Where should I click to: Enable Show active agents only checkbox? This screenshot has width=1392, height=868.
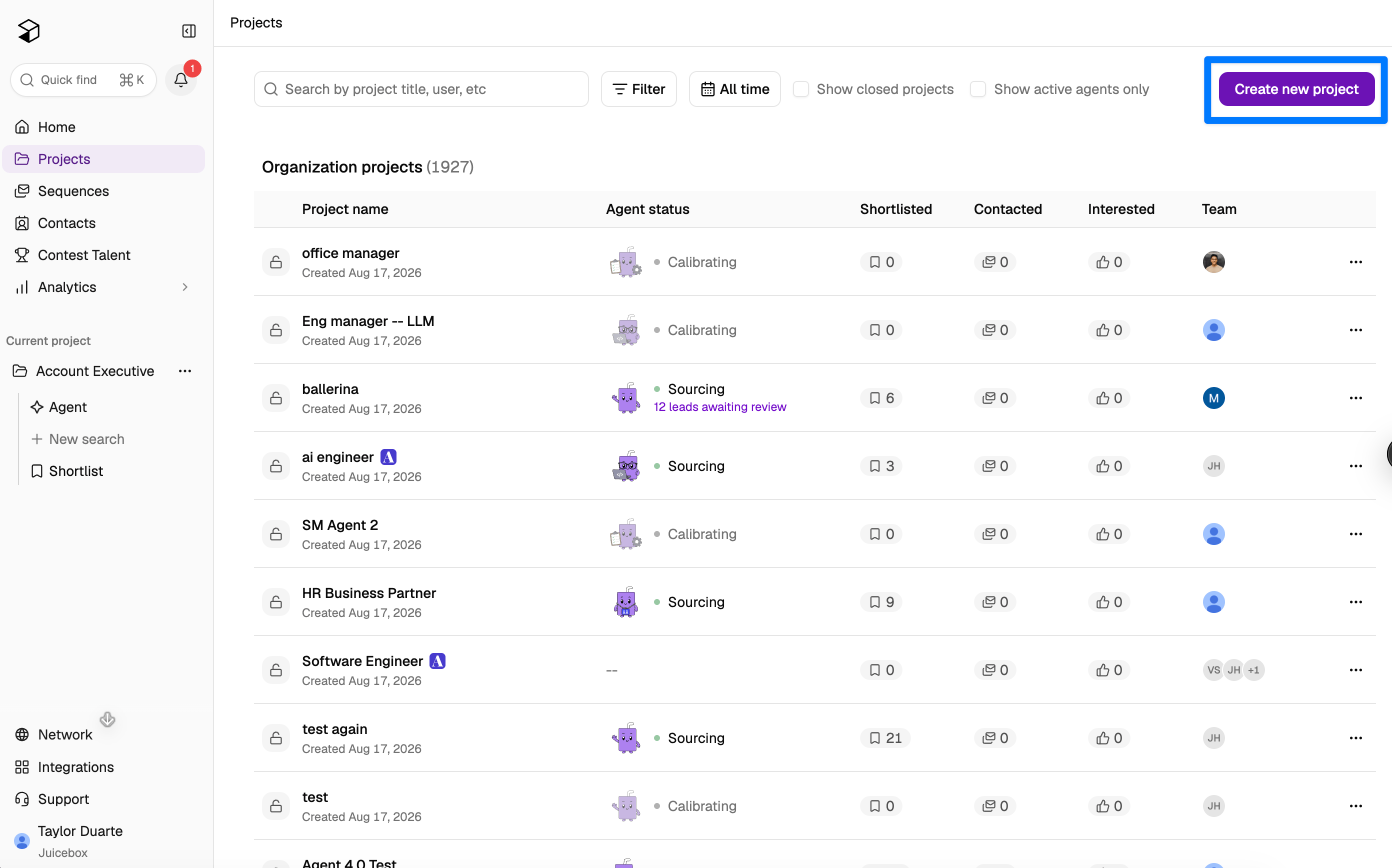(x=977, y=89)
